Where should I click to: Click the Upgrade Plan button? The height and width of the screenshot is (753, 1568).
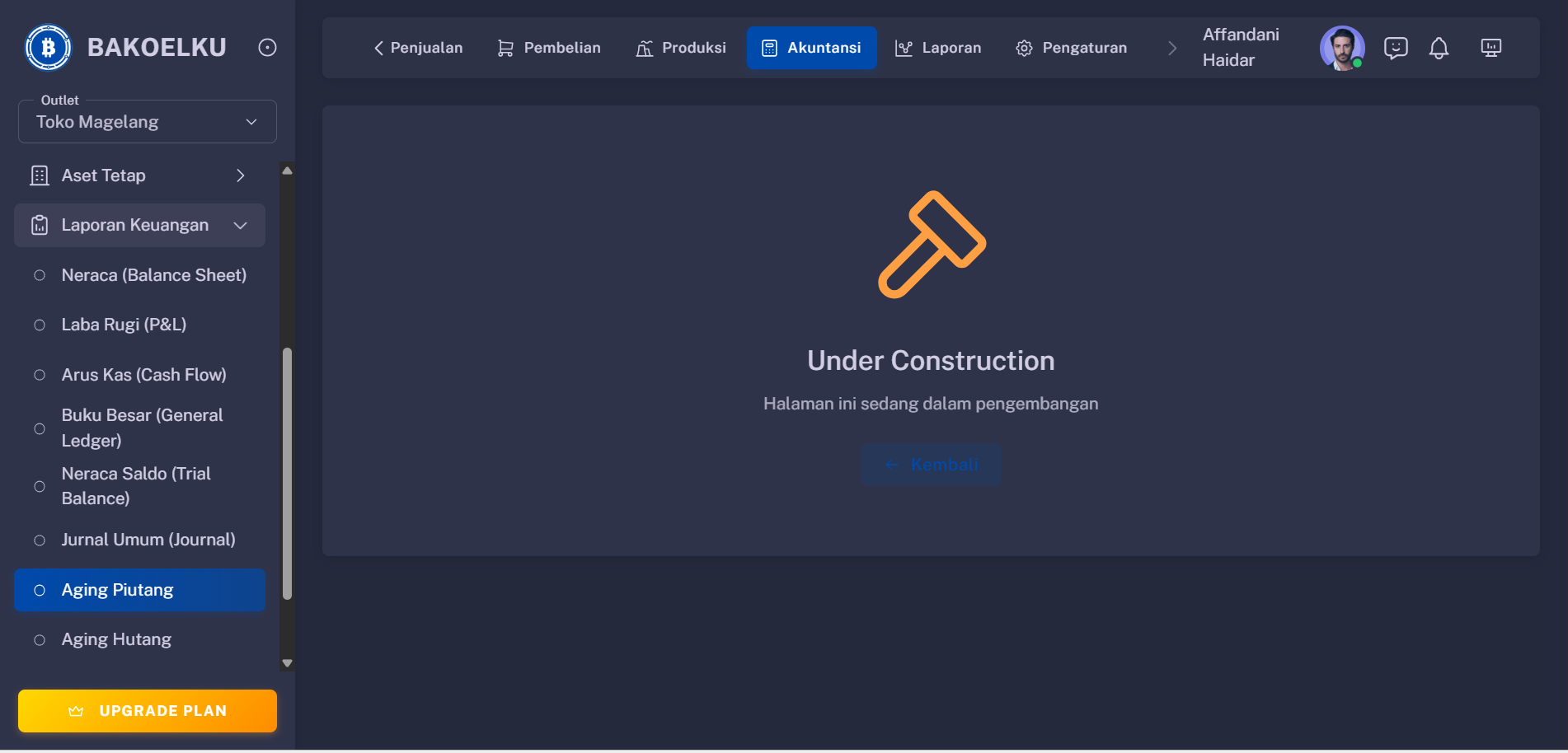pyautogui.click(x=148, y=711)
